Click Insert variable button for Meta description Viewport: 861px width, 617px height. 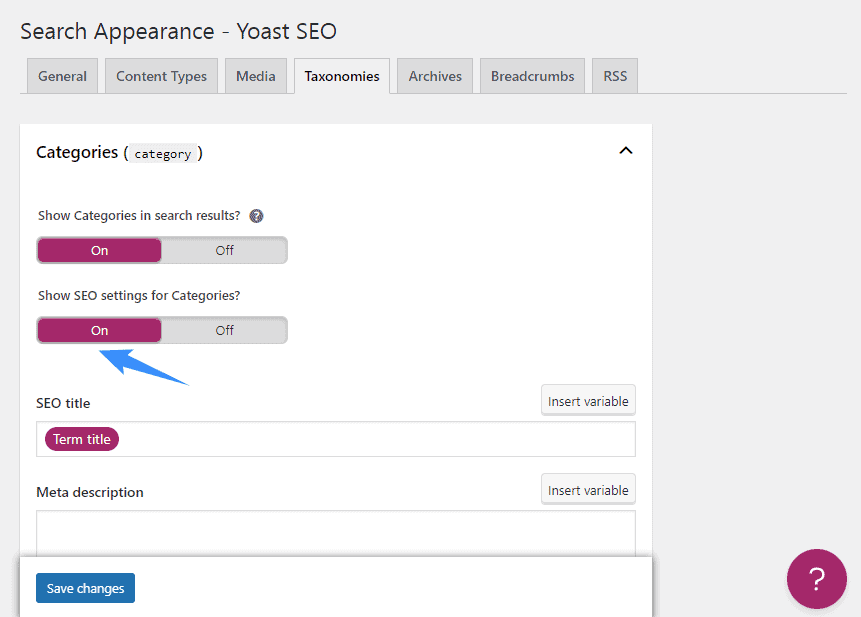[588, 490]
